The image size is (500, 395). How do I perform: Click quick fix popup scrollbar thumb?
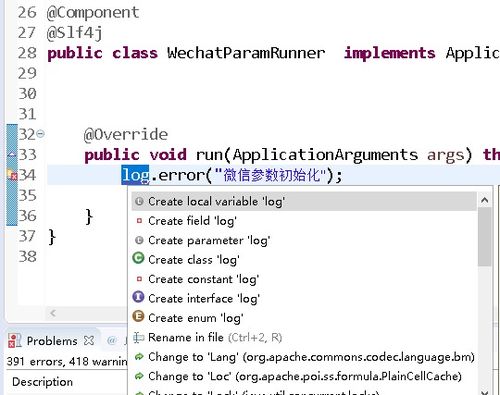point(485,237)
